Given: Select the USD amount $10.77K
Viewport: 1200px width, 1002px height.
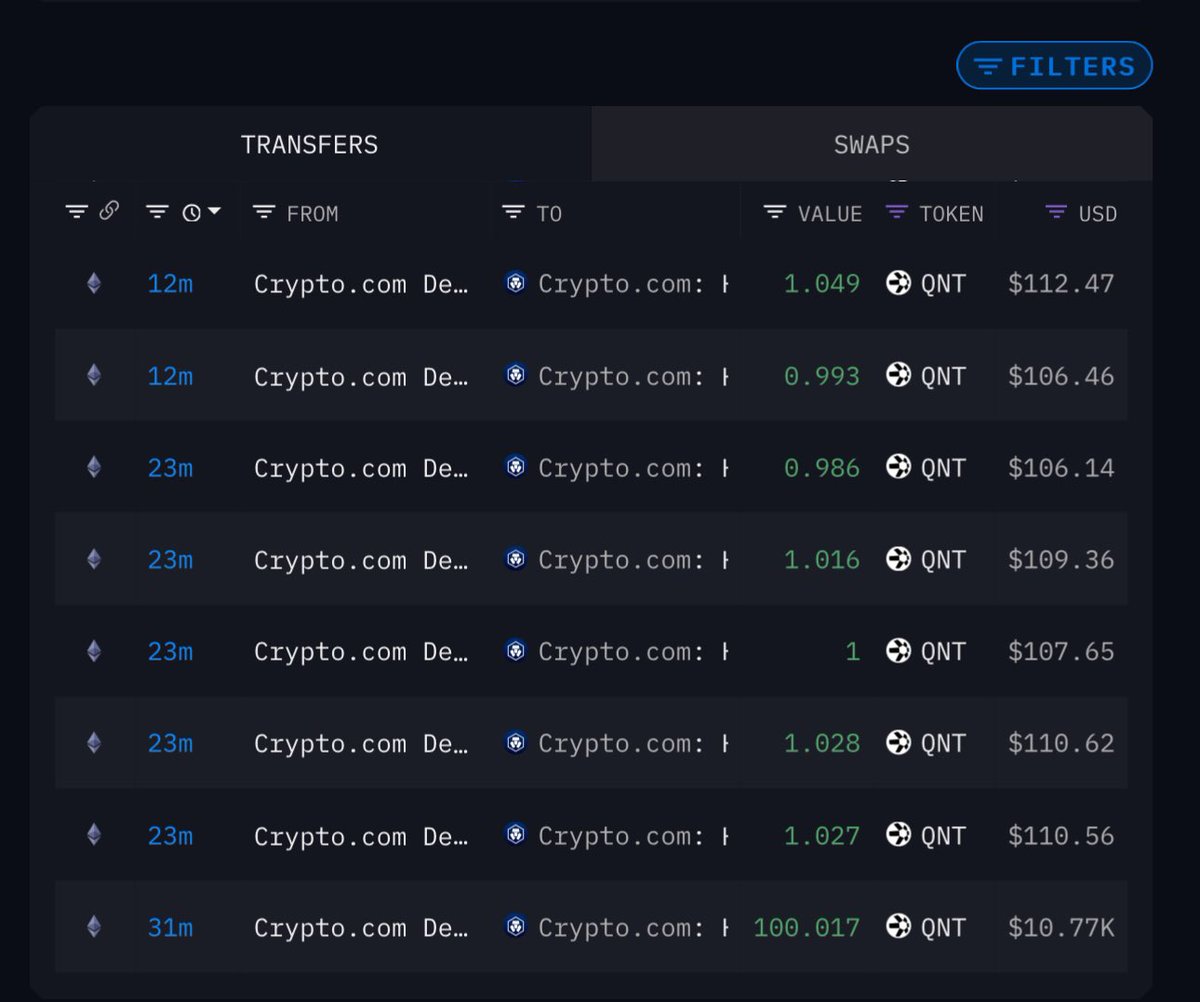Looking at the screenshot, I should [x=1061, y=928].
